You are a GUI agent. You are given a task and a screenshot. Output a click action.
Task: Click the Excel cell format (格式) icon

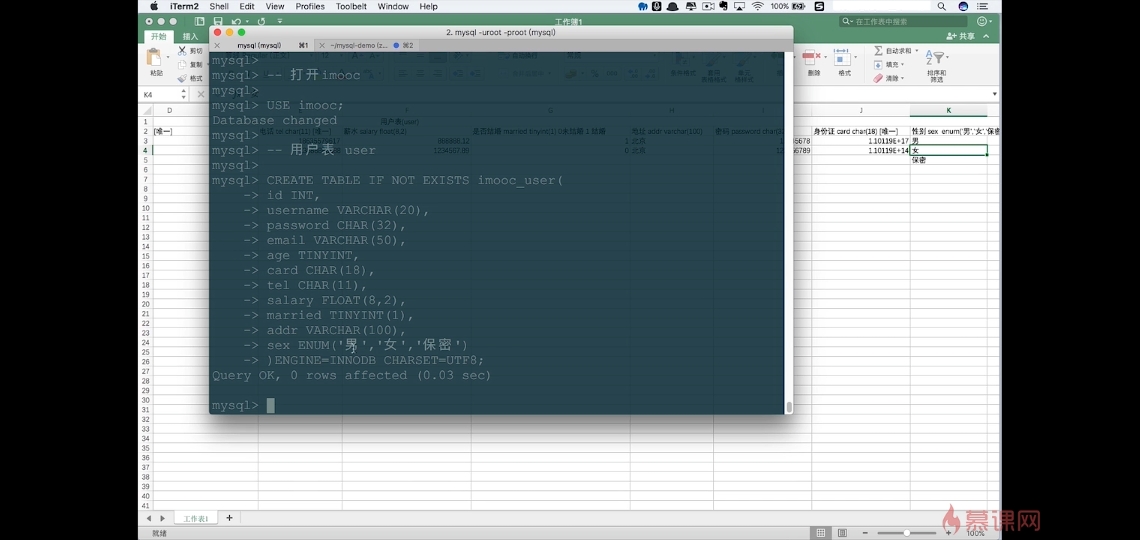[843, 57]
